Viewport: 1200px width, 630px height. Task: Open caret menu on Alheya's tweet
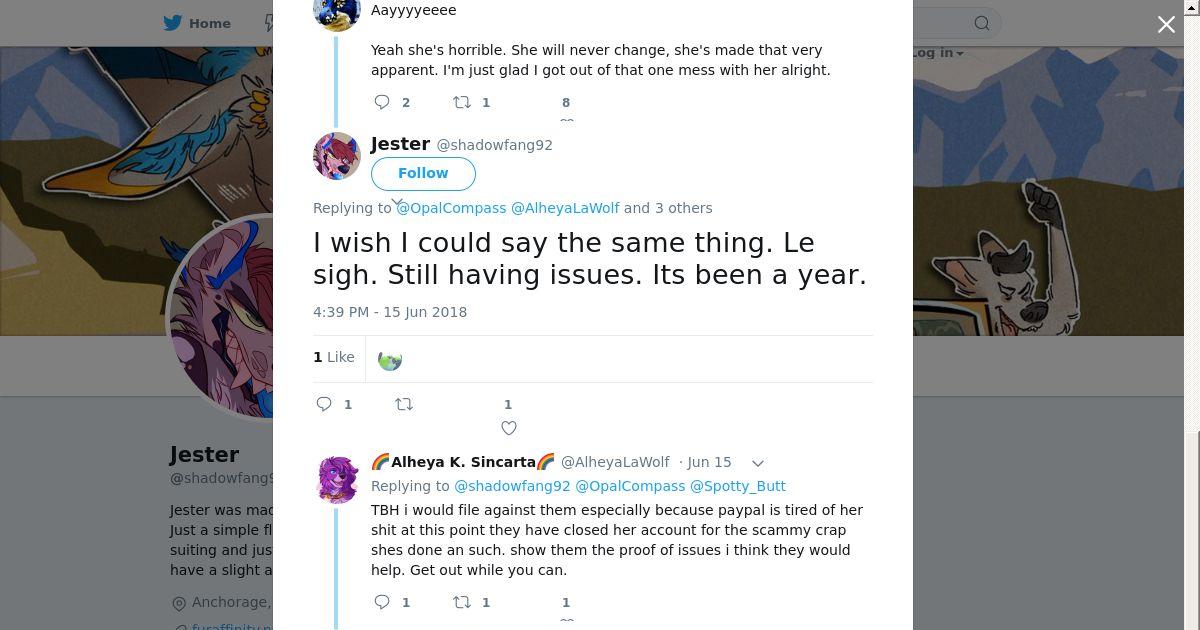coord(758,463)
